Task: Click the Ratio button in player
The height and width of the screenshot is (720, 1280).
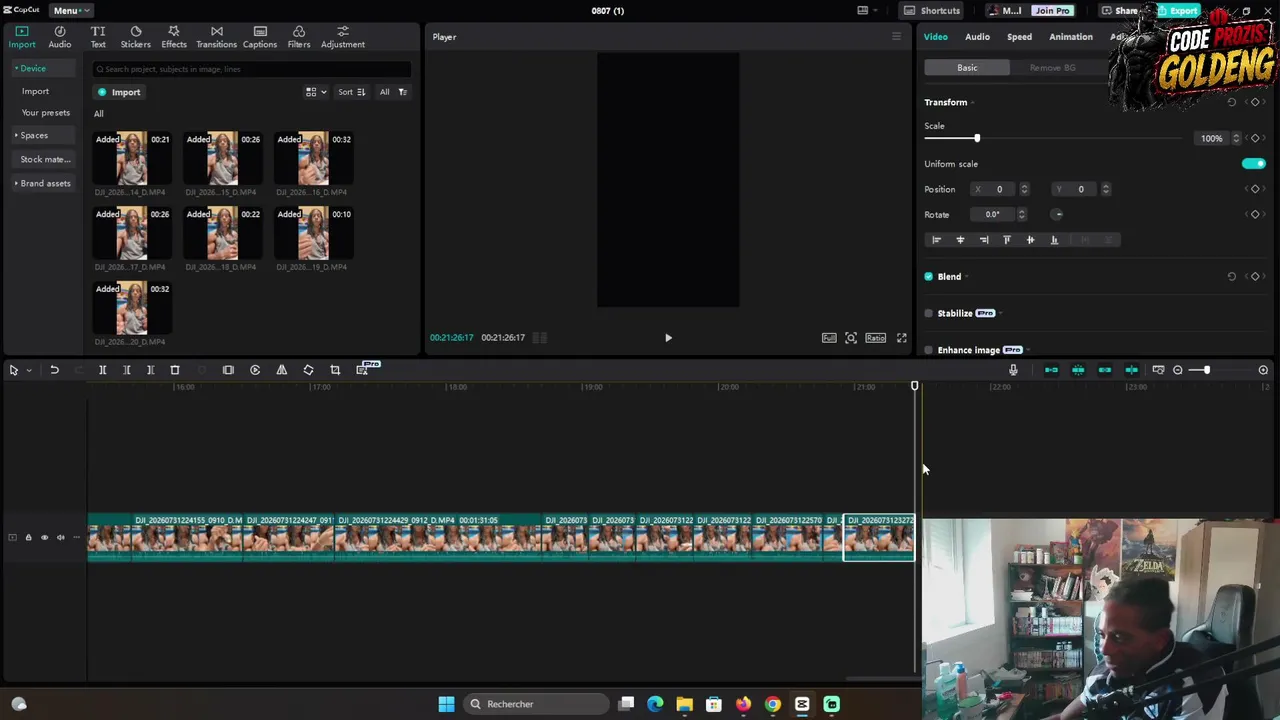Action: (875, 338)
